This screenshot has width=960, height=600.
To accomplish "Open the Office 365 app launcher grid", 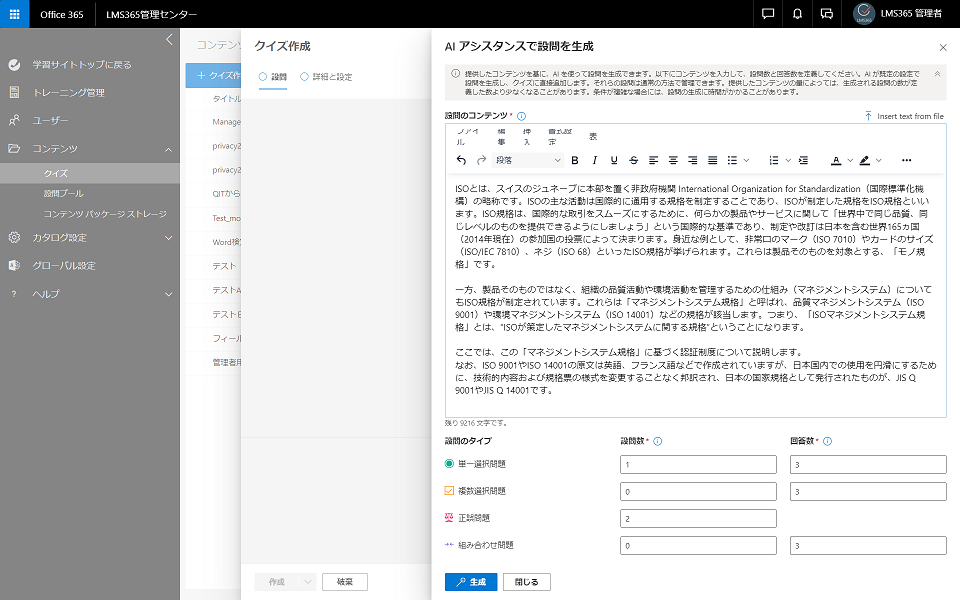I will pyautogui.click(x=14, y=14).
